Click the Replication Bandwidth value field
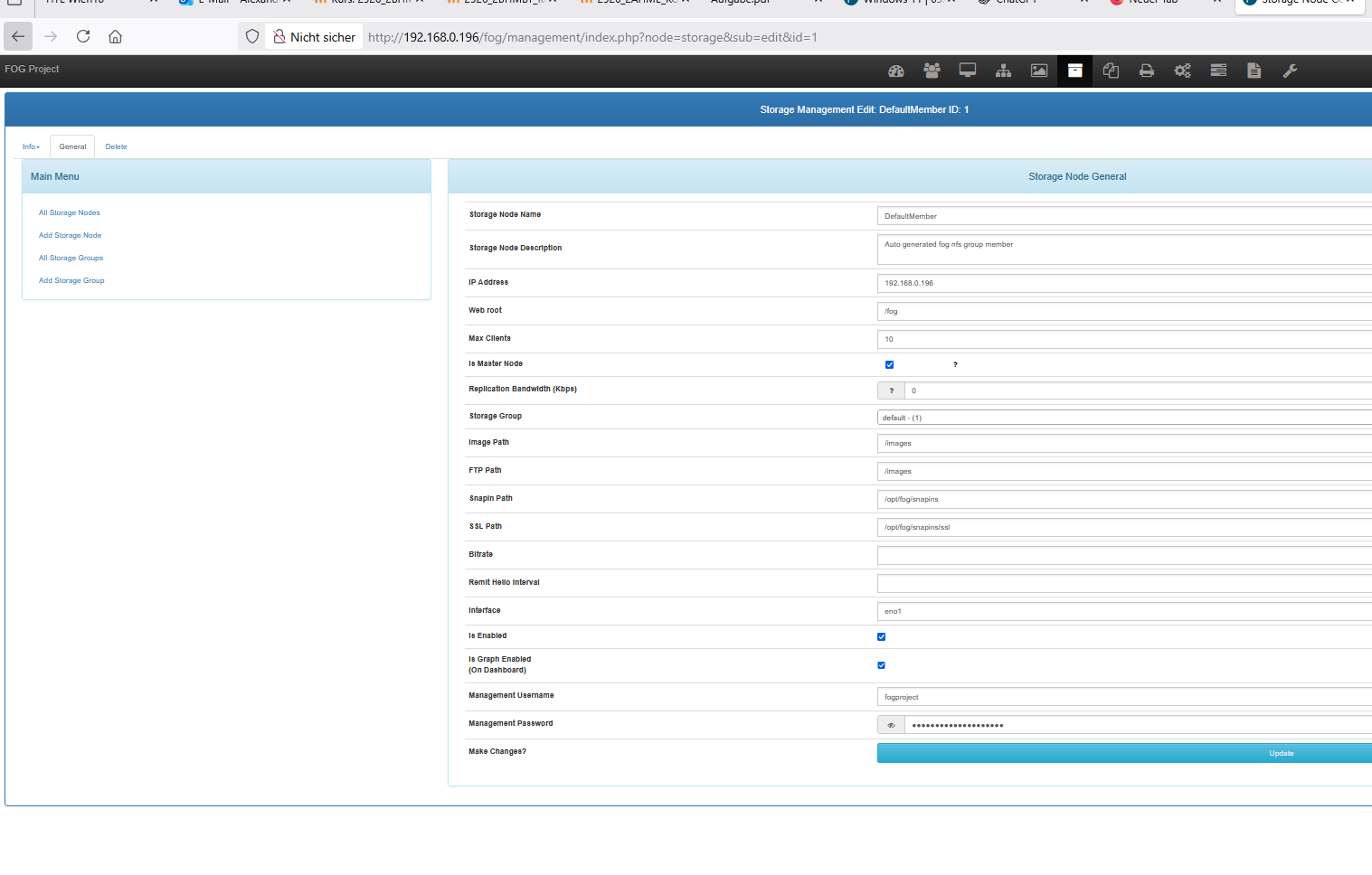 click(1138, 390)
